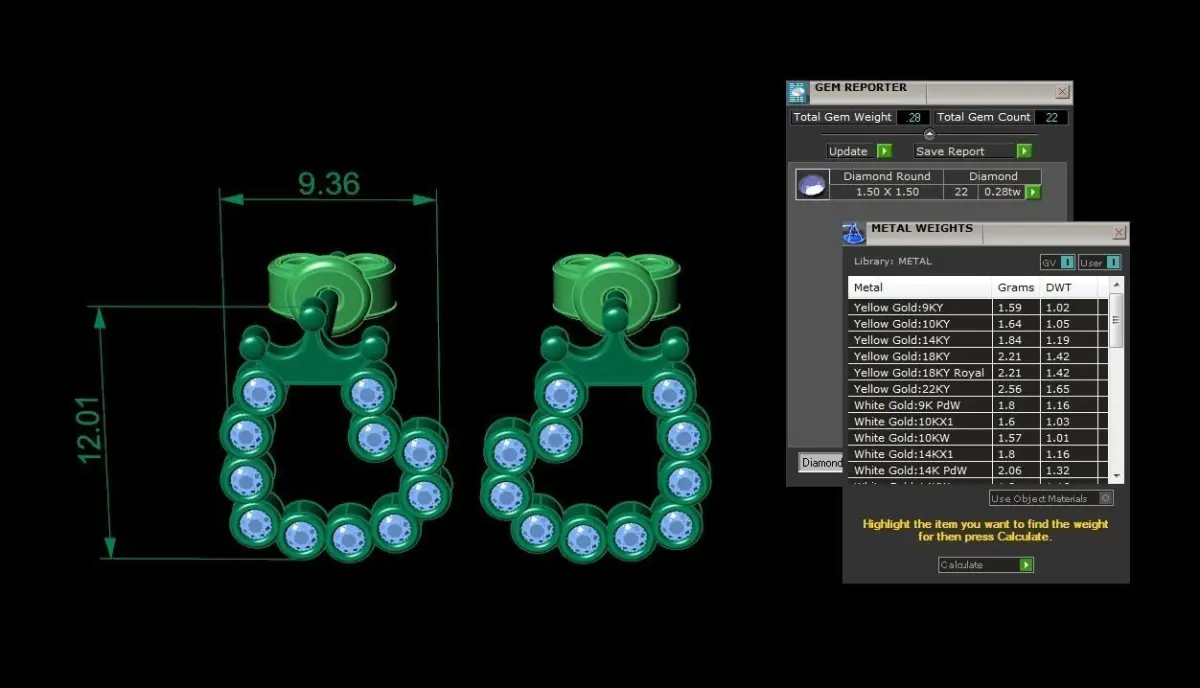1200x688 pixels.
Task: Click the Diamond button at Gem Reporter bottom
Action: [821, 463]
